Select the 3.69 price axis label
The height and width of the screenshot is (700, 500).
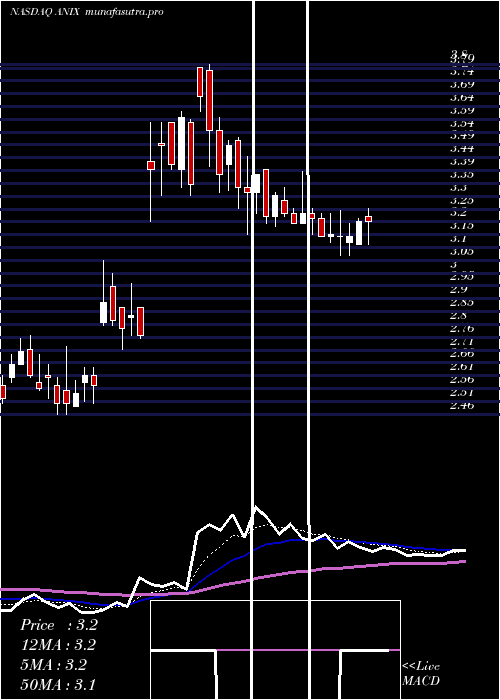(462, 84)
